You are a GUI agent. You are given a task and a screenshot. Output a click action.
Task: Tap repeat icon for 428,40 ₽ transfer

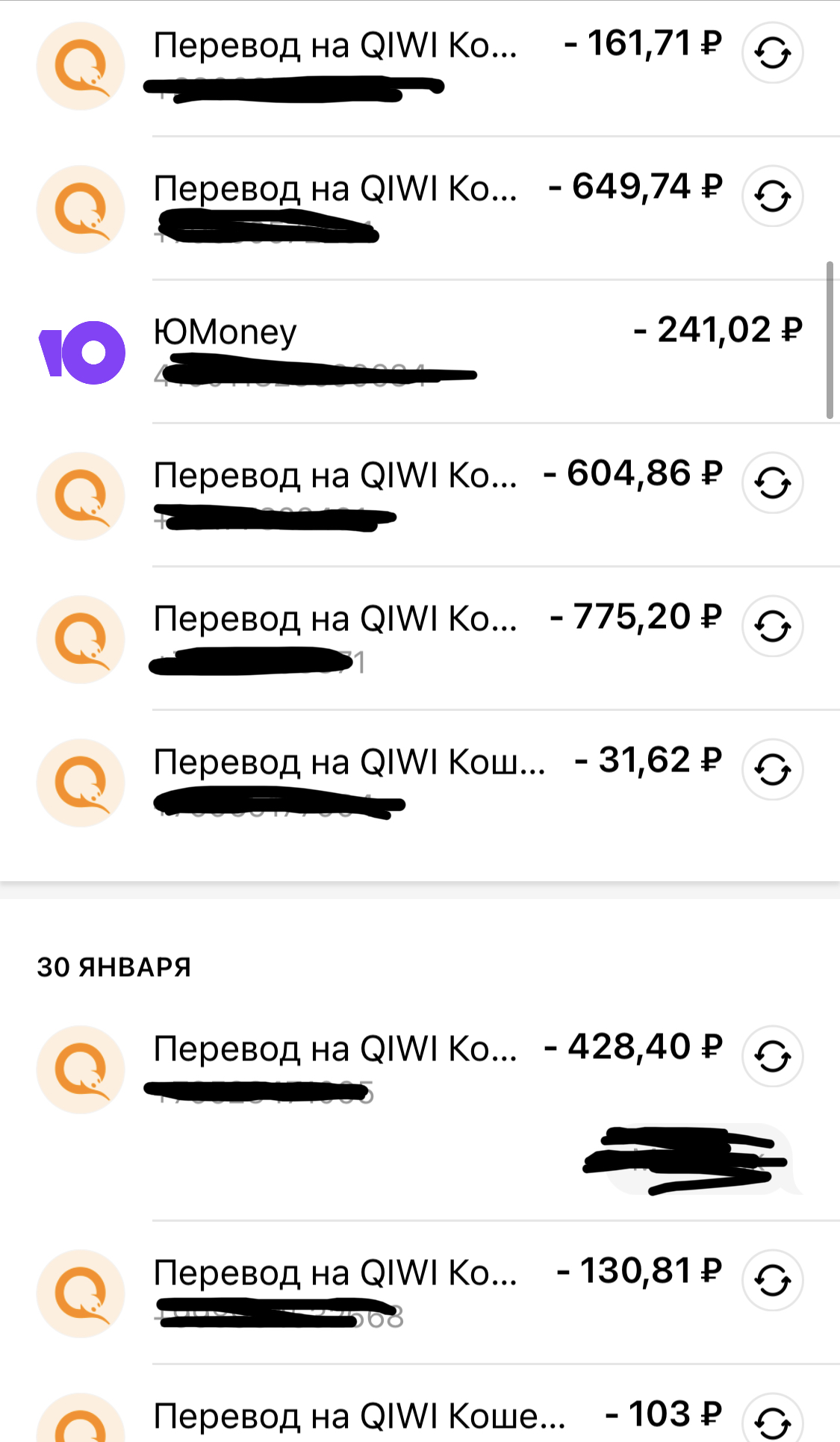tap(772, 1056)
